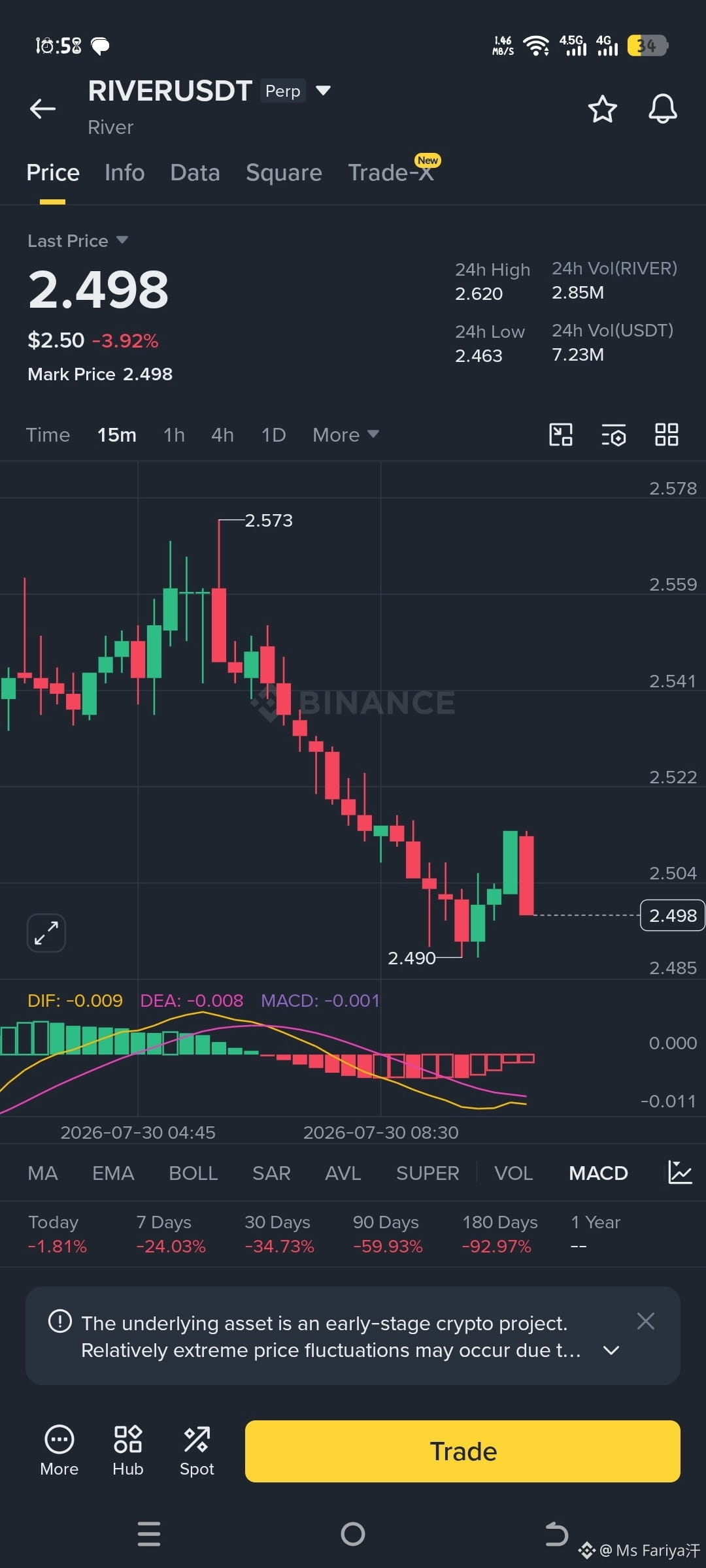706x1568 pixels.
Task: Enable the EMA indicator
Action: point(113,1173)
